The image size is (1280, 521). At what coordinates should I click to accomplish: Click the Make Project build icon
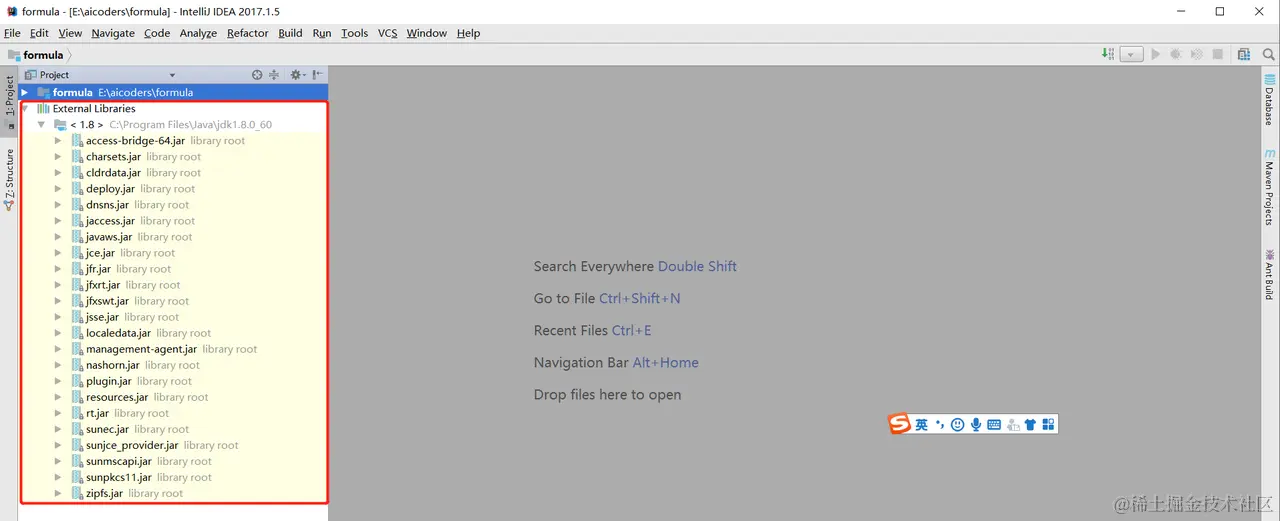[1108, 54]
